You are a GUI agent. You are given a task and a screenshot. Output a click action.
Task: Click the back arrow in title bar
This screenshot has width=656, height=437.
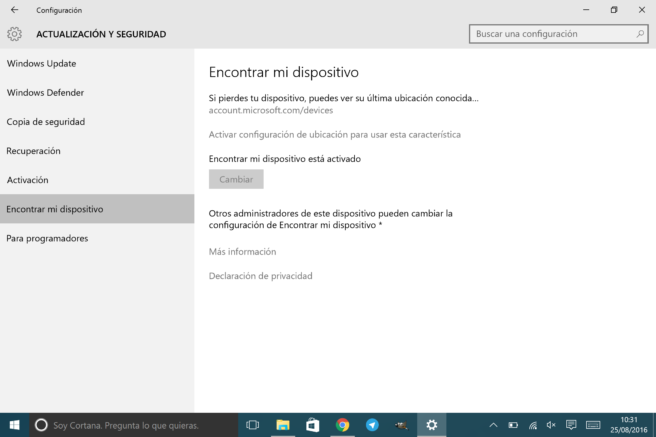pos(15,10)
